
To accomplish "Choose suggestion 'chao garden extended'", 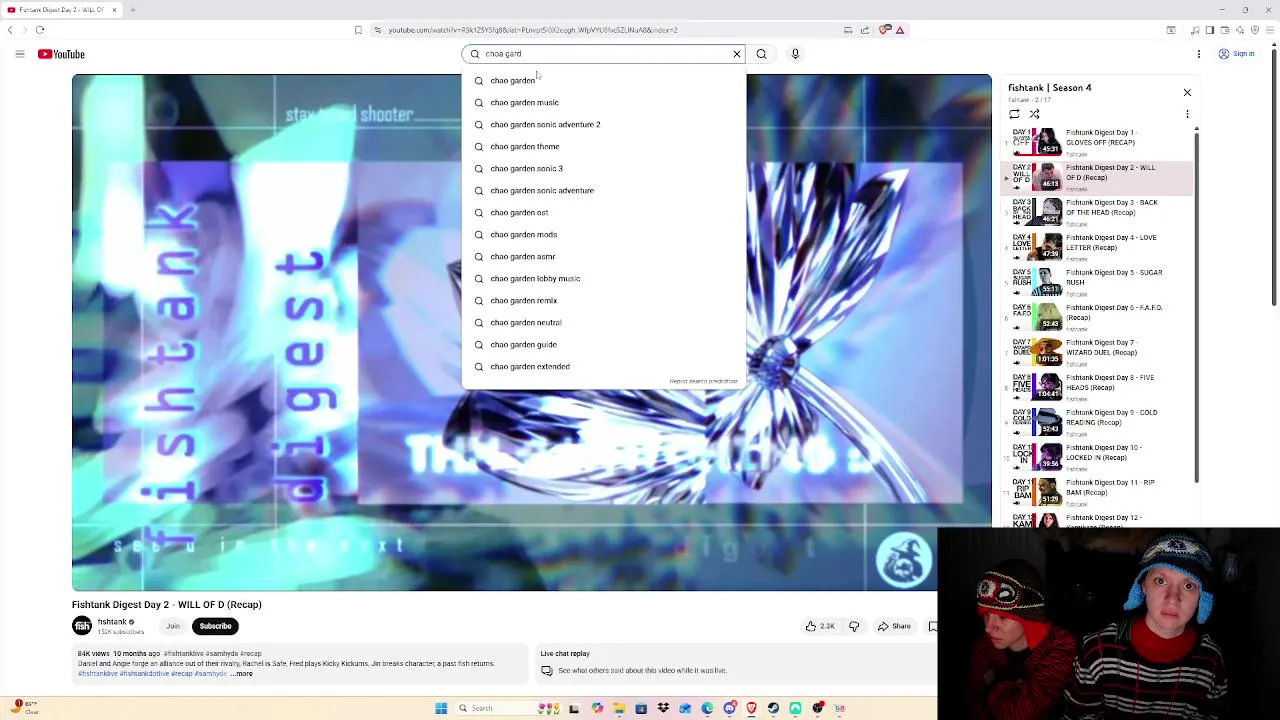I will coord(604,366).
